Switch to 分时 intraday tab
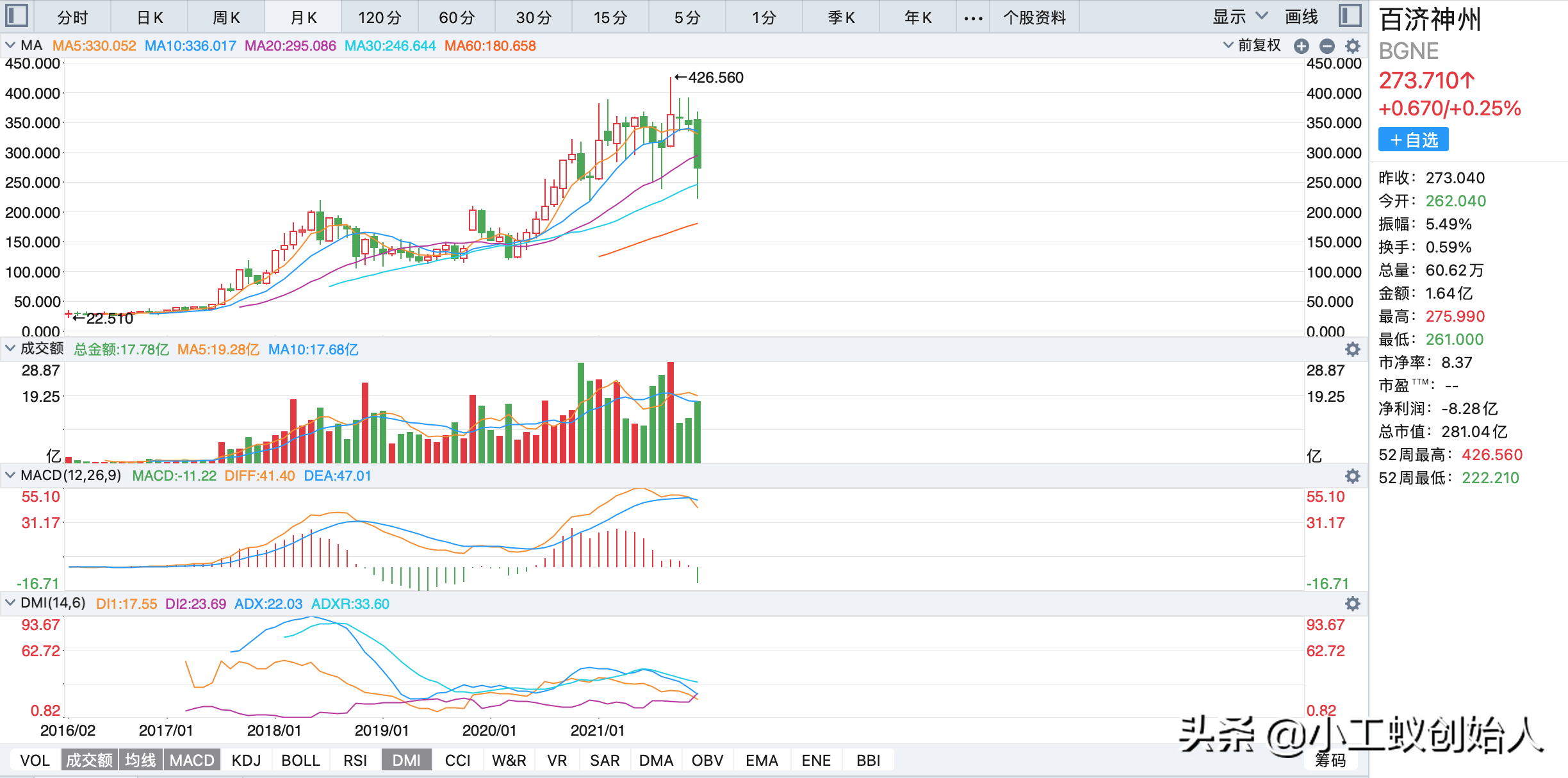The image size is (1568, 778). click(x=72, y=18)
